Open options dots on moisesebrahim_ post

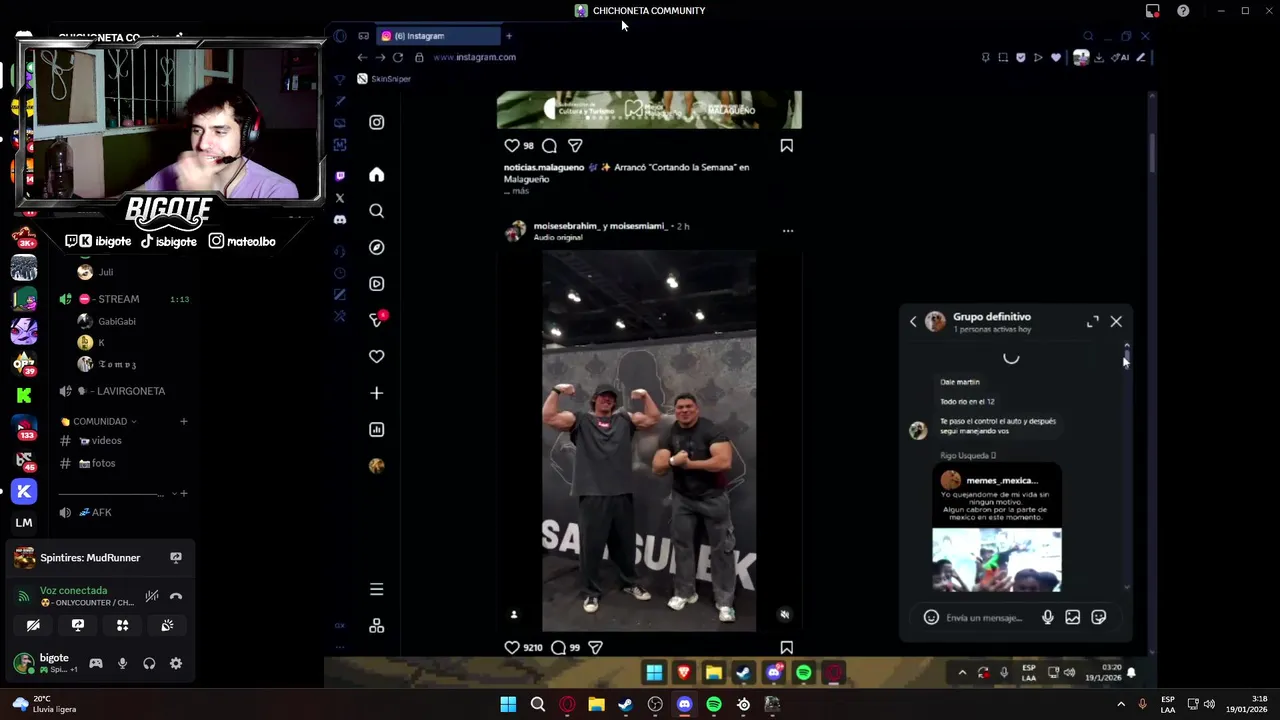click(x=788, y=231)
